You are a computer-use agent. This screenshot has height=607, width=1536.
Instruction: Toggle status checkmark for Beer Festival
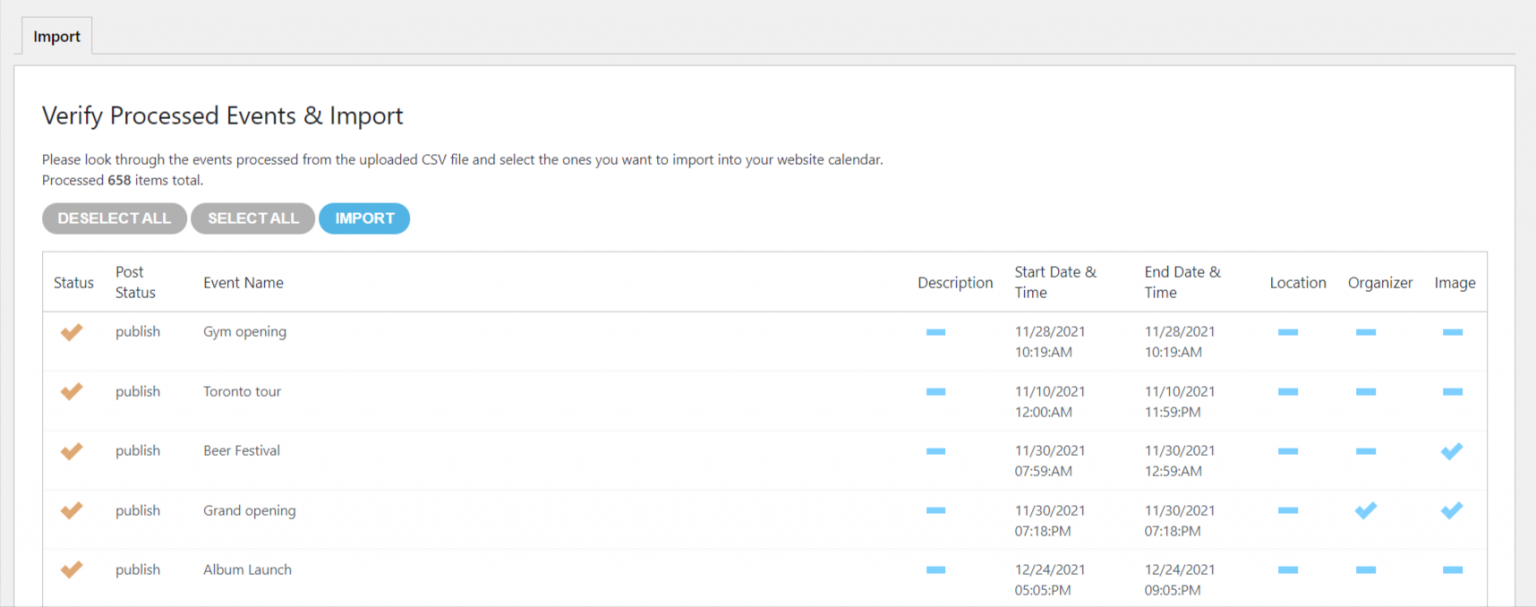click(x=71, y=451)
